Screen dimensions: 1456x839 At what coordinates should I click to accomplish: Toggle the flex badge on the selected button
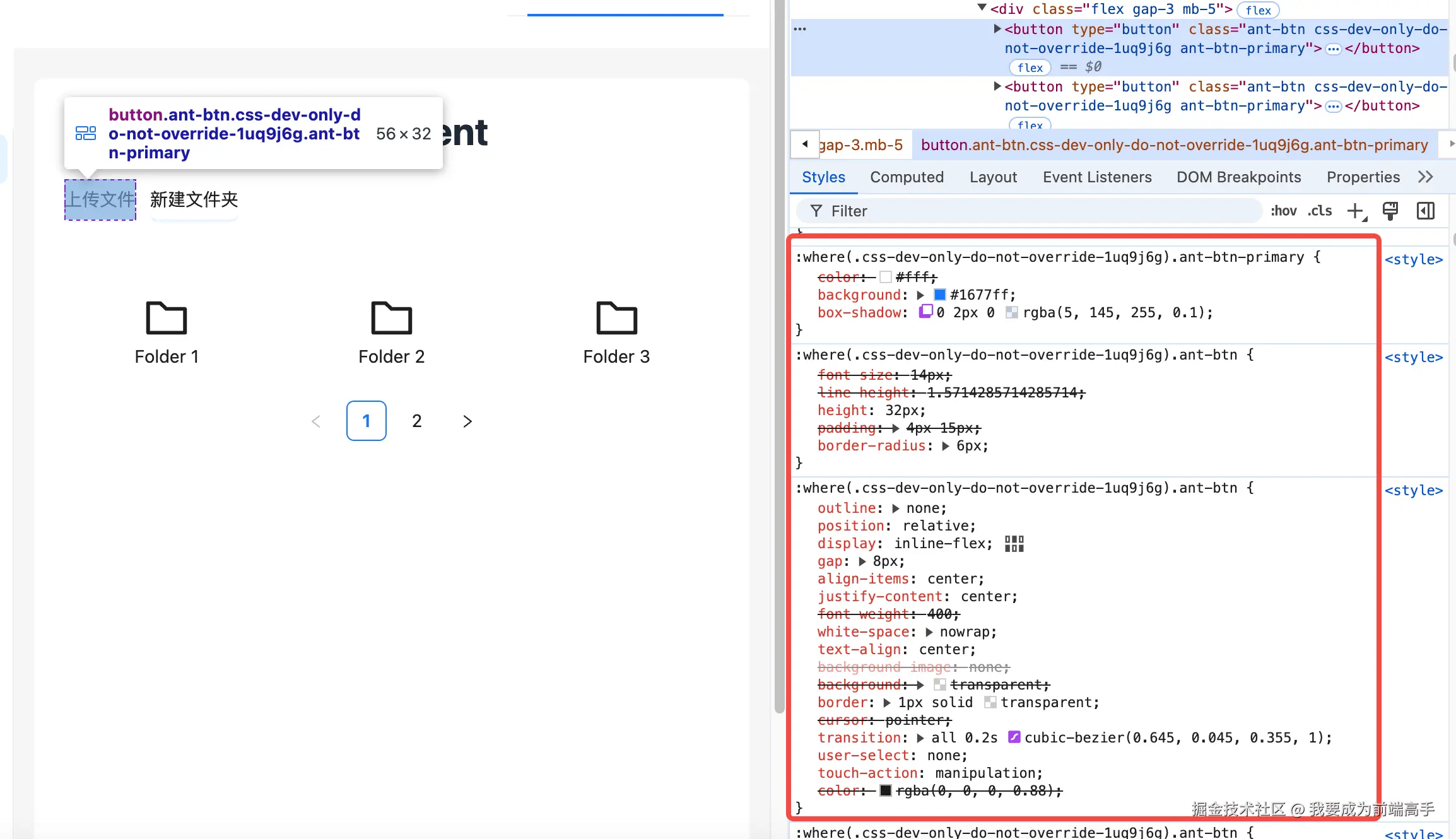[1030, 67]
